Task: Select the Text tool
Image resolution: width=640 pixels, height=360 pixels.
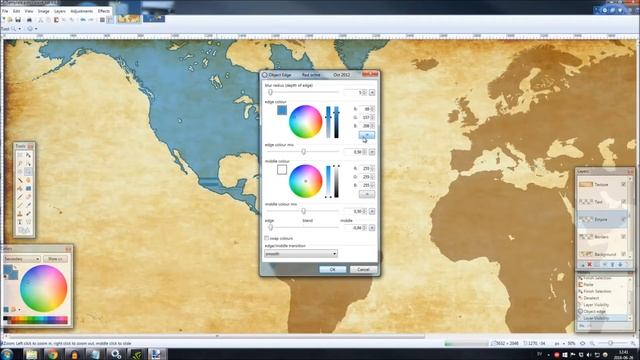Action: pyautogui.click(x=20, y=222)
